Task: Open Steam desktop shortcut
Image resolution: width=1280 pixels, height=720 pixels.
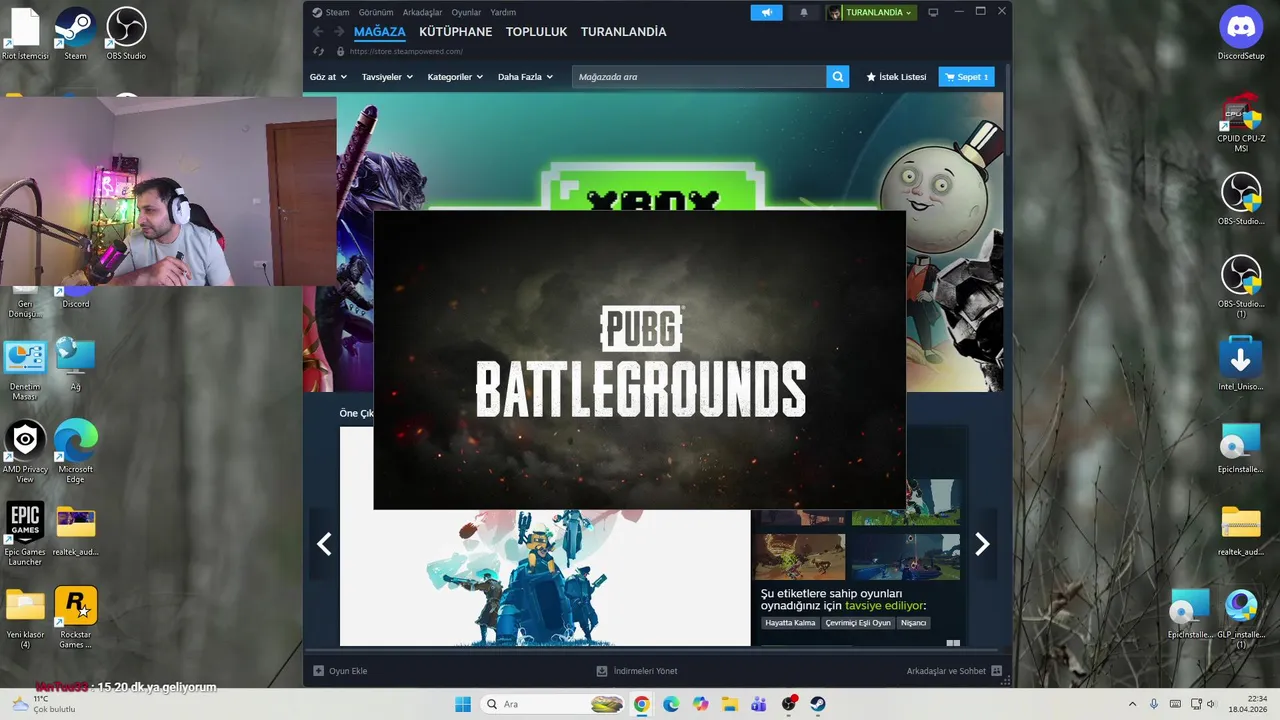Action: click(76, 33)
